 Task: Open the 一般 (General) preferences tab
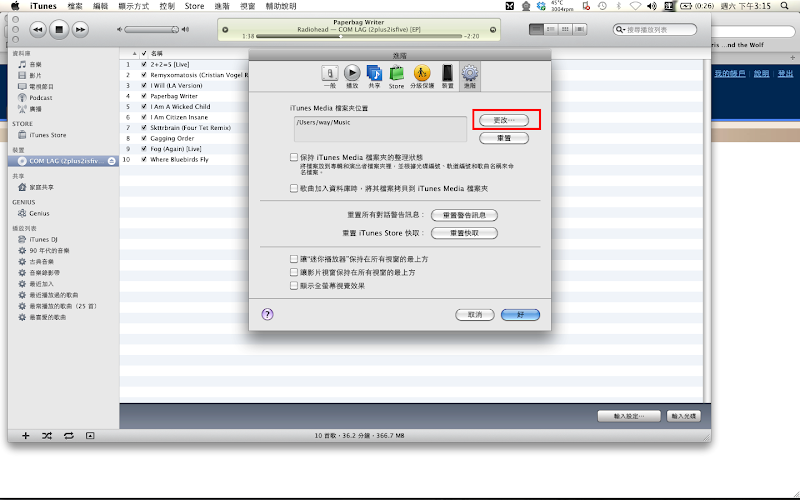click(x=330, y=77)
